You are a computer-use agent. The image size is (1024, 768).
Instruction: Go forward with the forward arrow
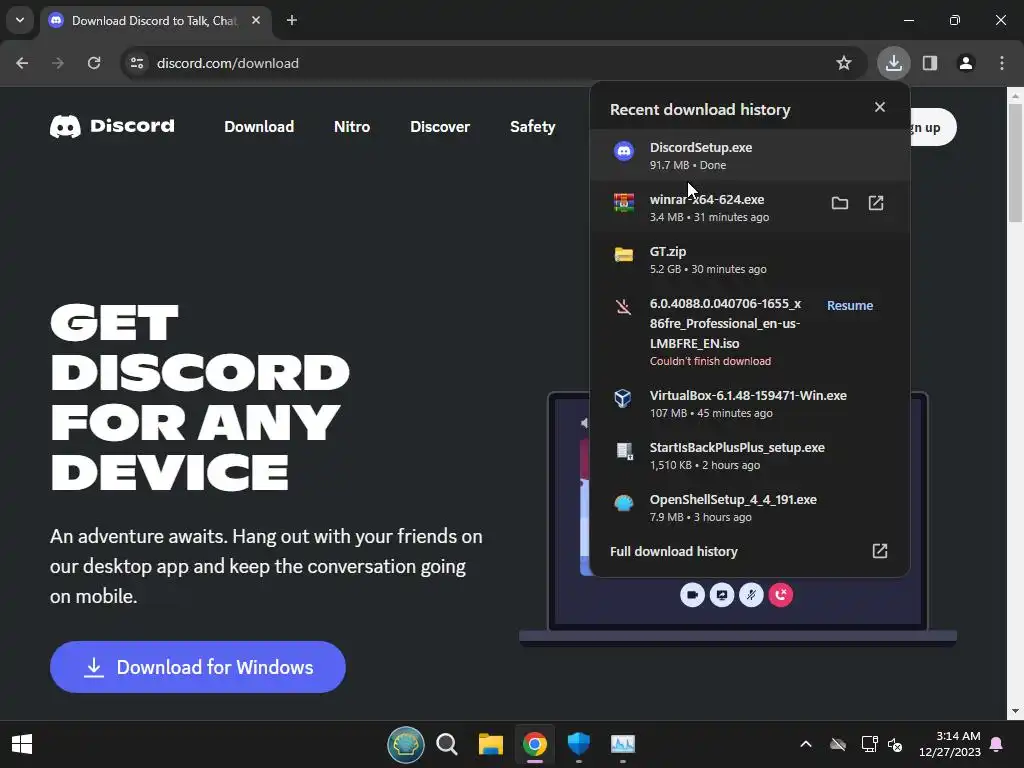(58, 63)
